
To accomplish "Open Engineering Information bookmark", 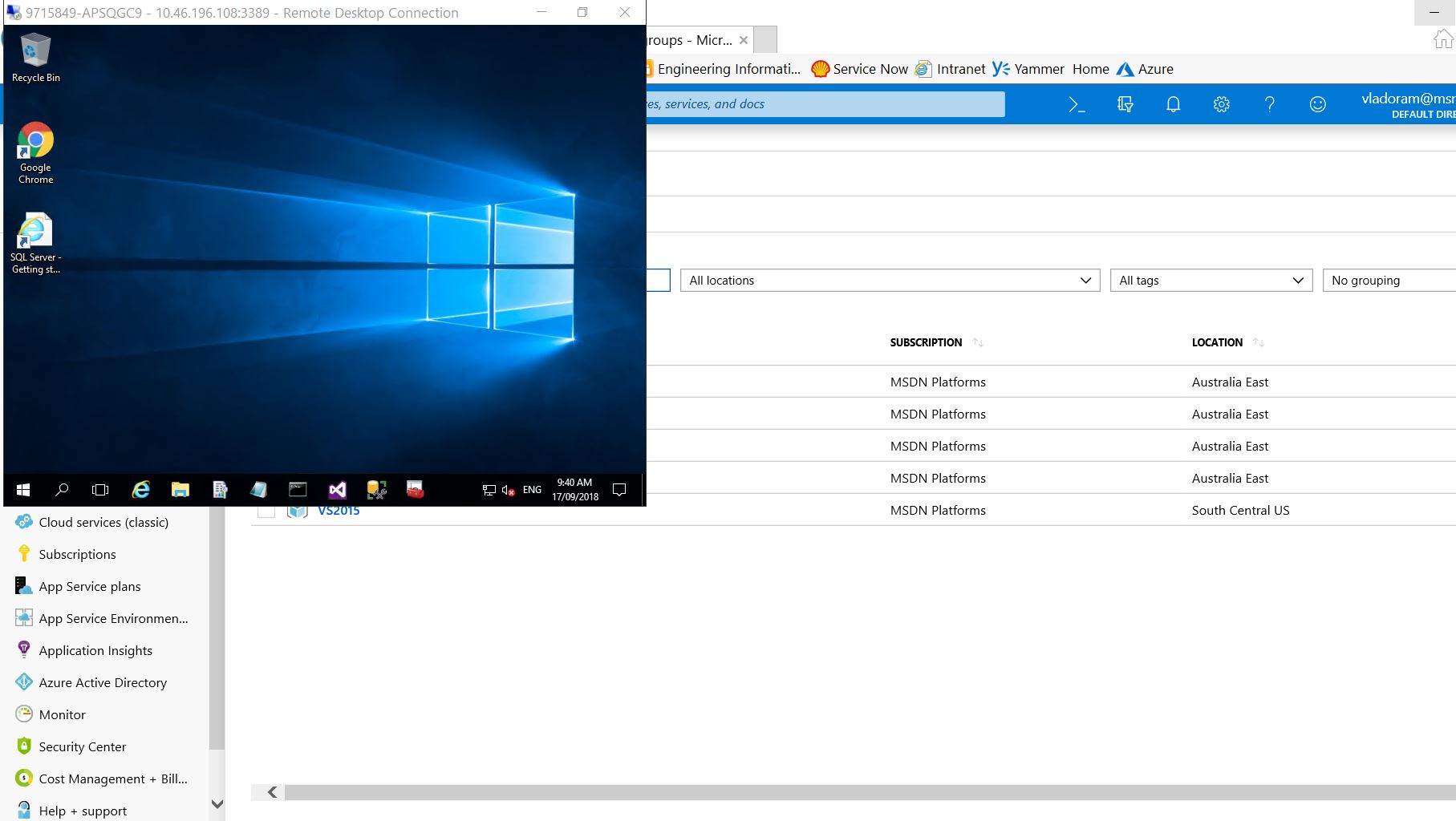I will pyautogui.click(x=724, y=69).
